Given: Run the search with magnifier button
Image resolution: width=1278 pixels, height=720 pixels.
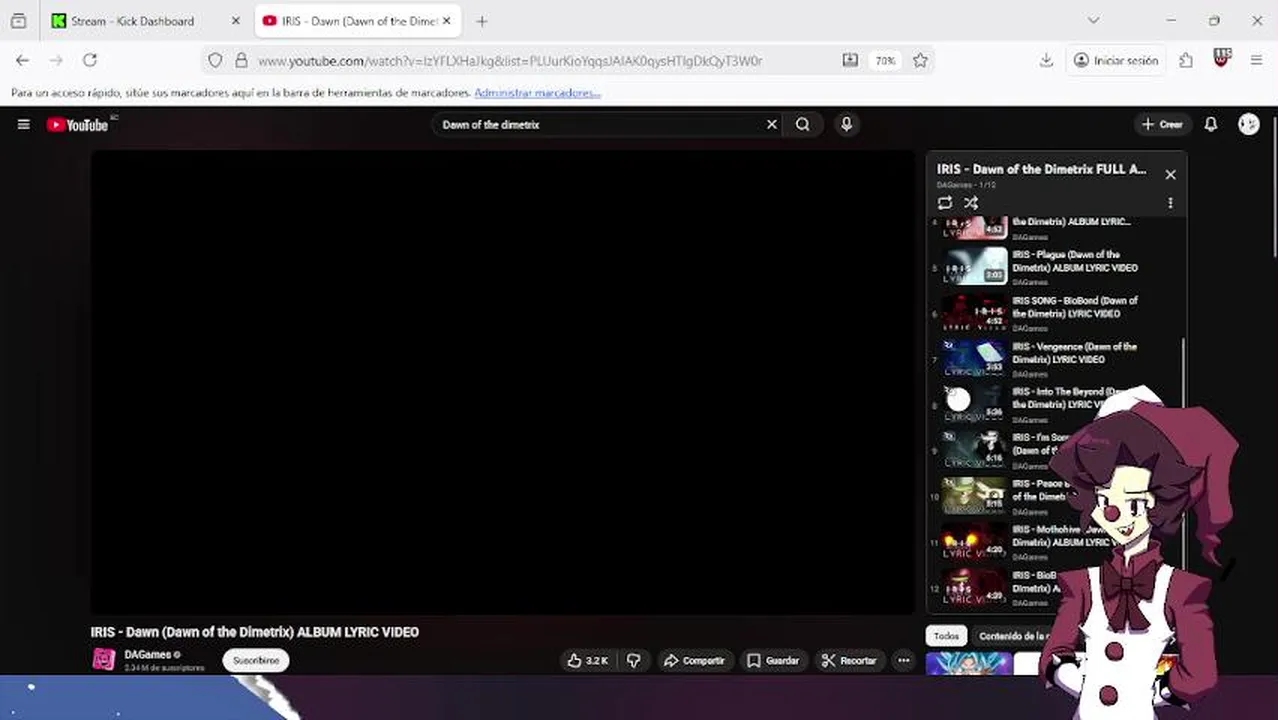Looking at the screenshot, I should pos(803,124).
